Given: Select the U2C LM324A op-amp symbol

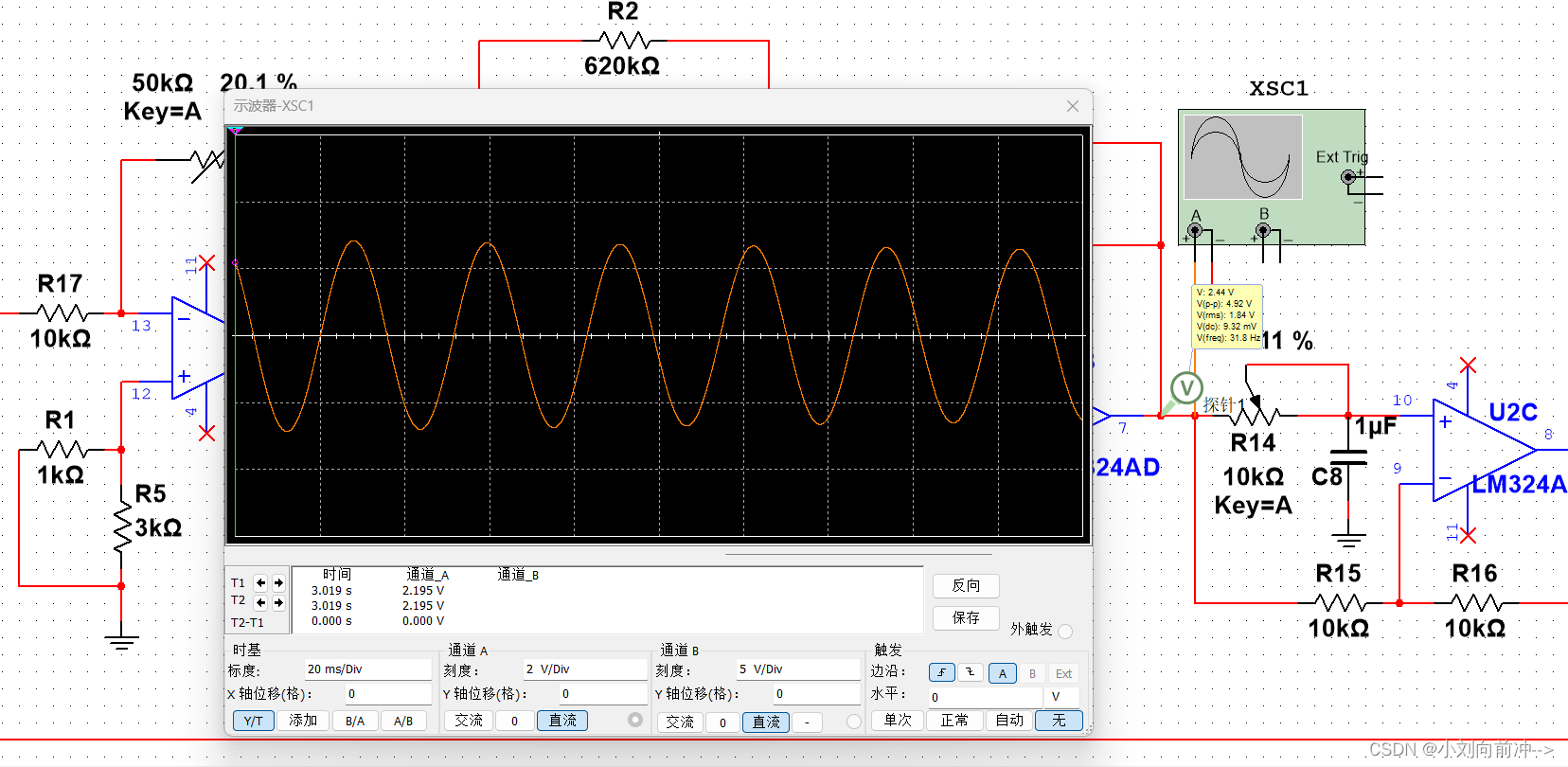Looking at the screenshot, I should pos(1484,448).
